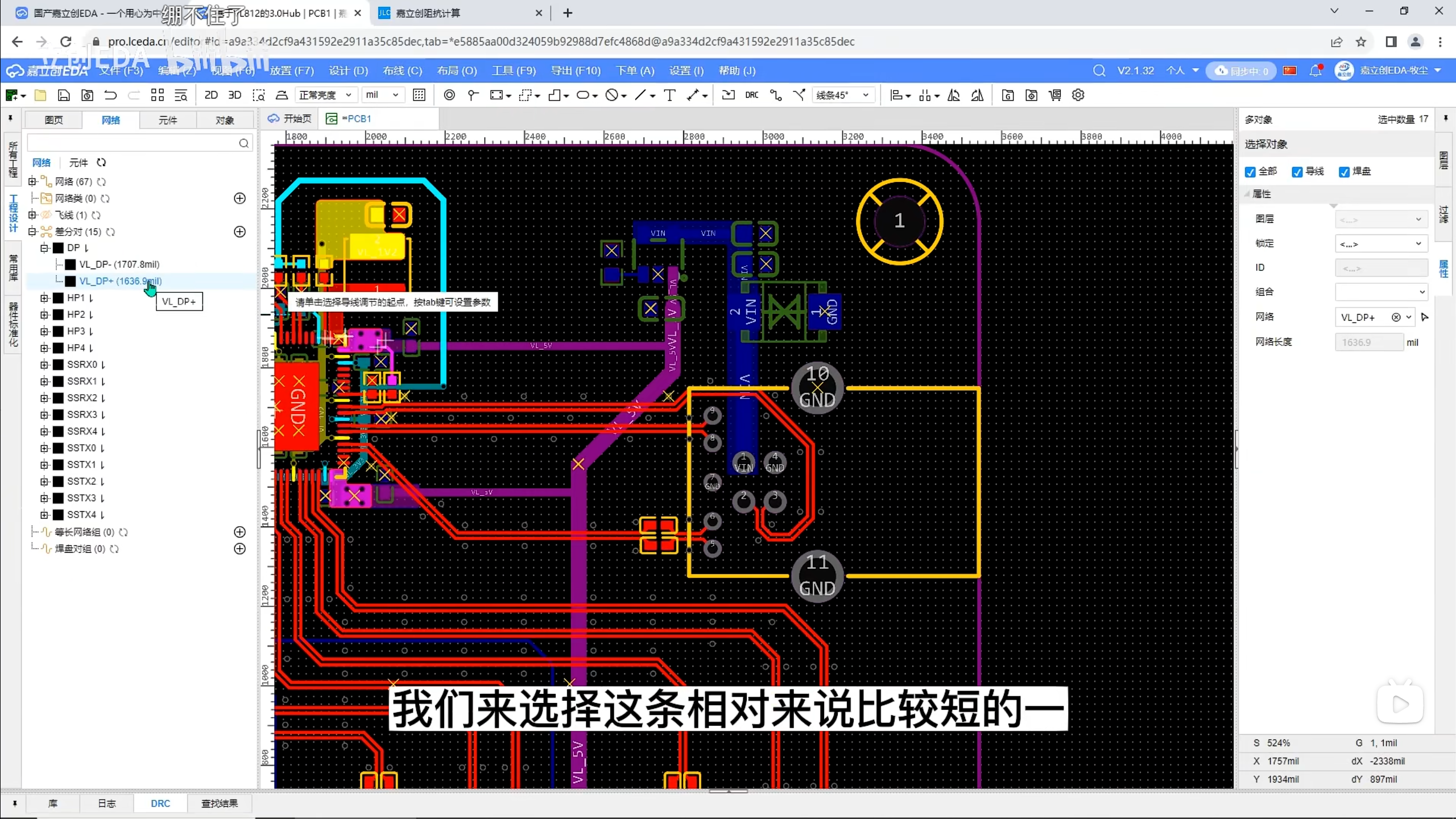Uncheck the 全部 checkbox
Image resolution: width=1456 pixels, height=819 pixels.
[x=1250, y=172]
